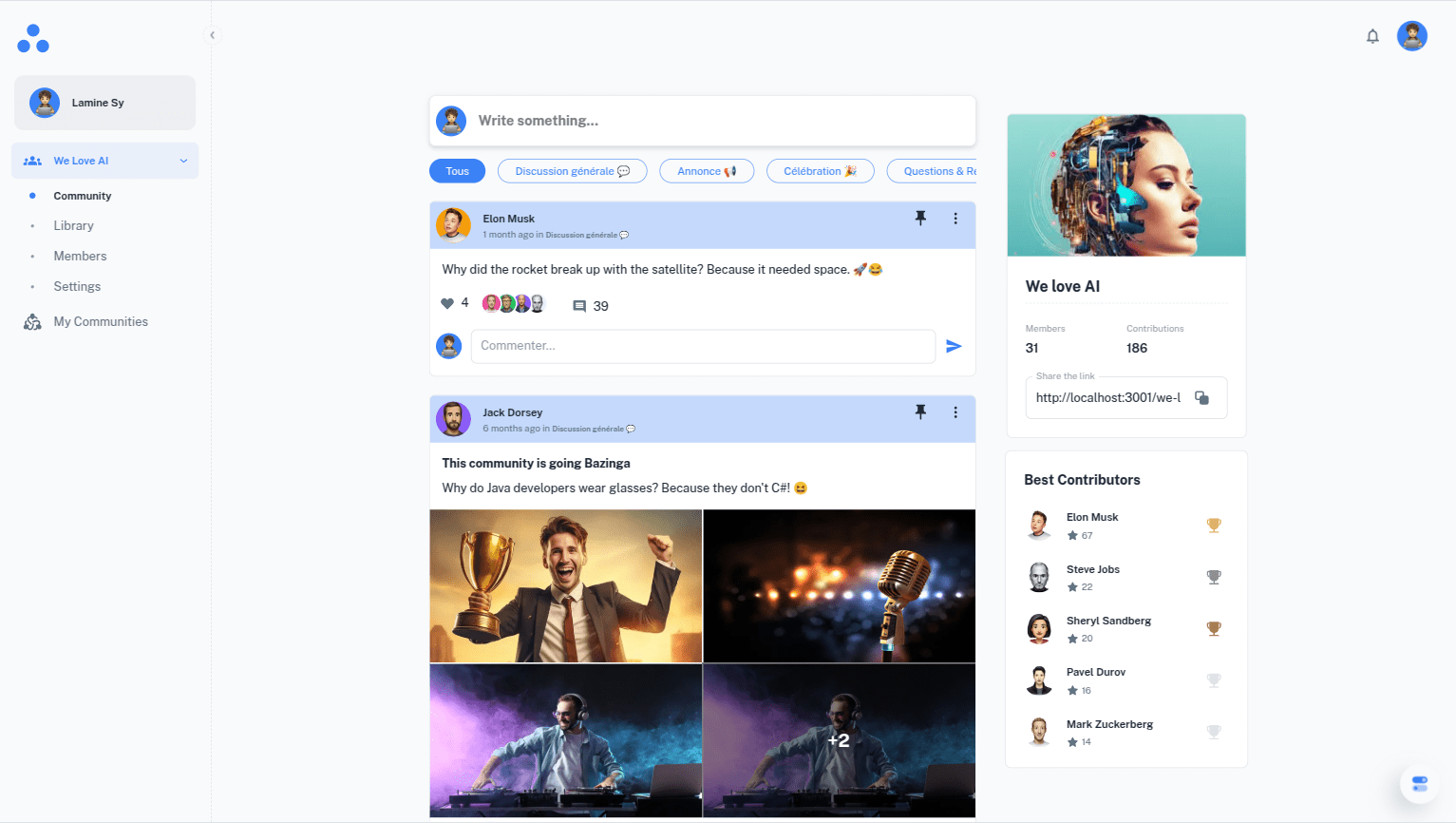Open the golden microphone photo
This screenshot has width=1456, height=823.
coord(840,585)
